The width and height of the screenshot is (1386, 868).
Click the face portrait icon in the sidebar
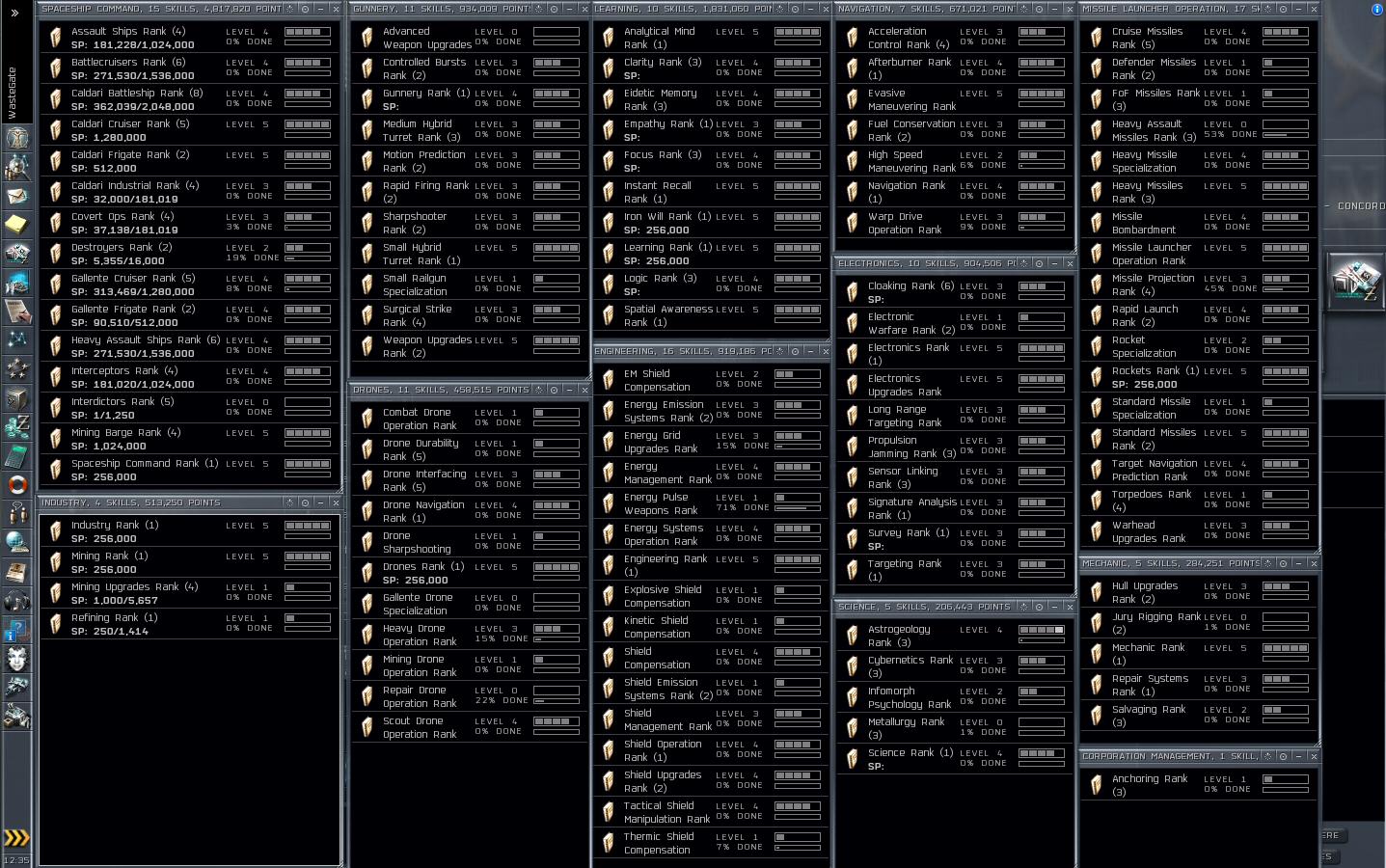coord(17,659)
